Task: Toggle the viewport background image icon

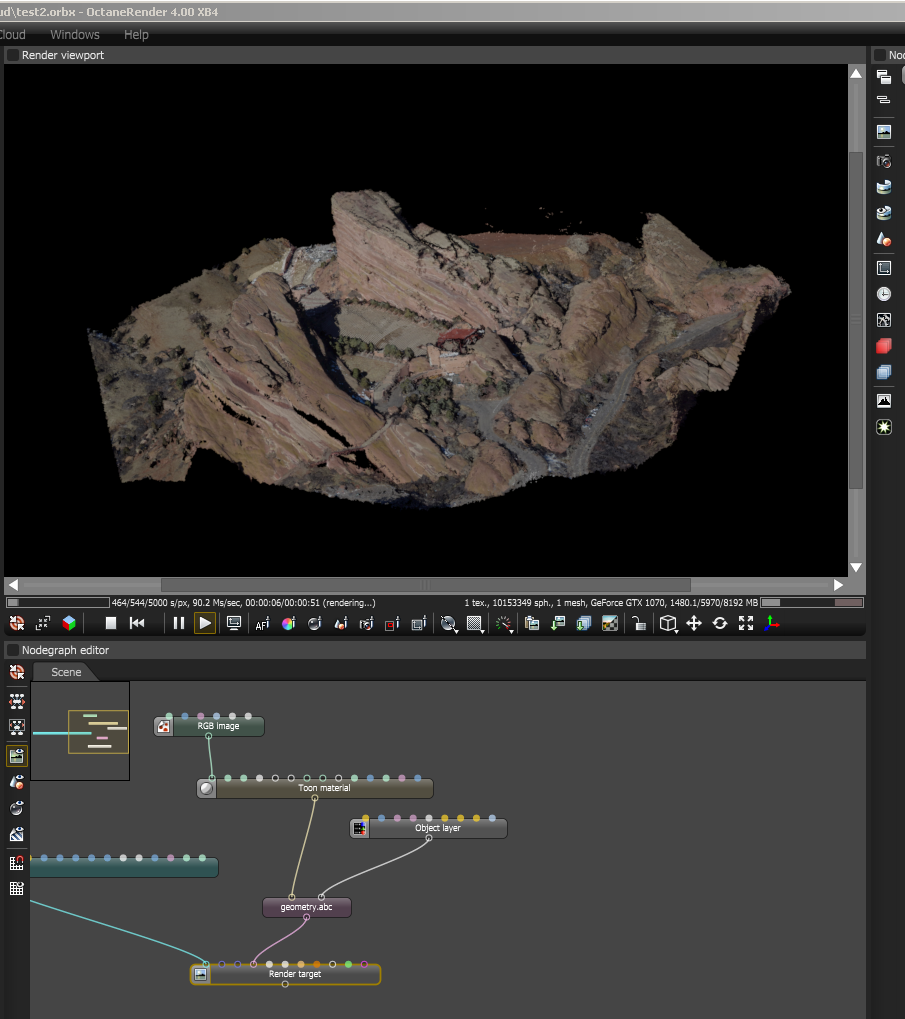Action: 610,623
